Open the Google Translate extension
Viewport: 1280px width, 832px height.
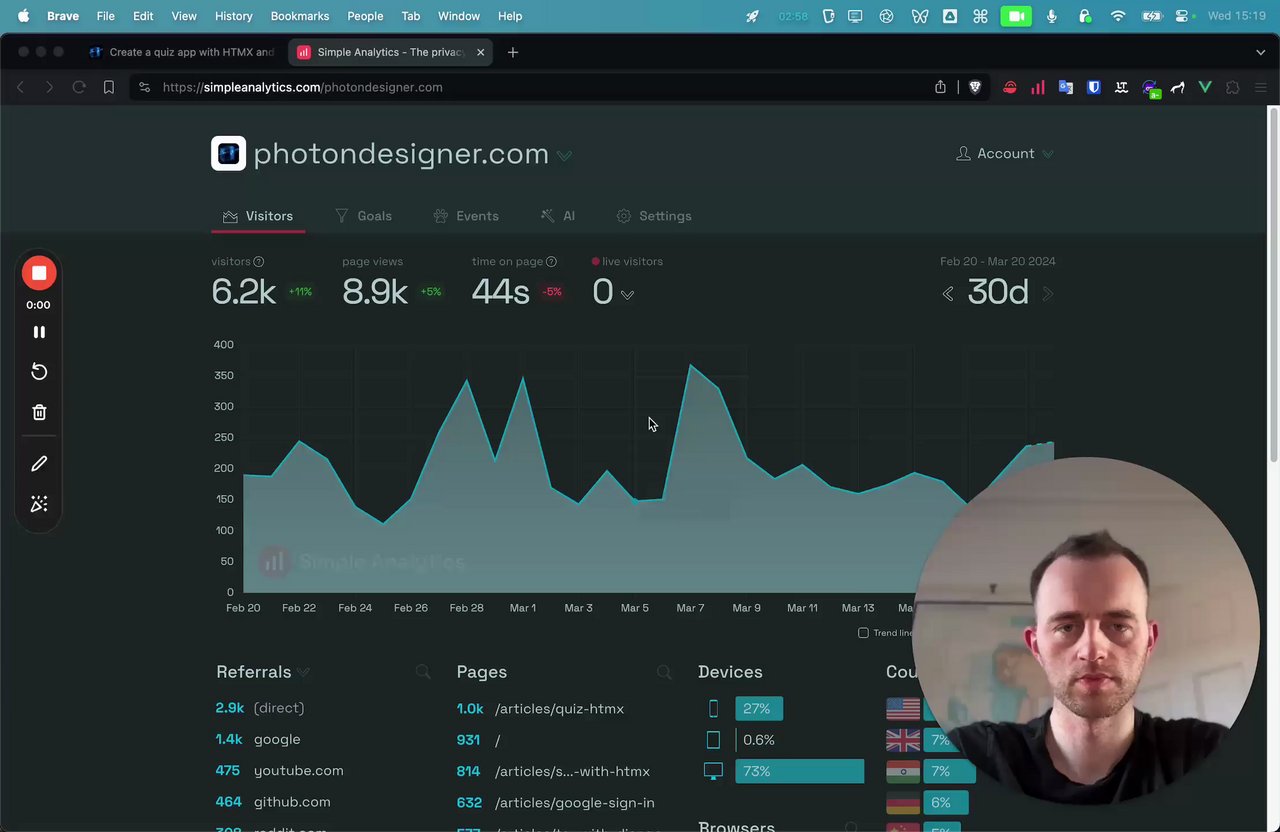click(x=1066, y=87)
